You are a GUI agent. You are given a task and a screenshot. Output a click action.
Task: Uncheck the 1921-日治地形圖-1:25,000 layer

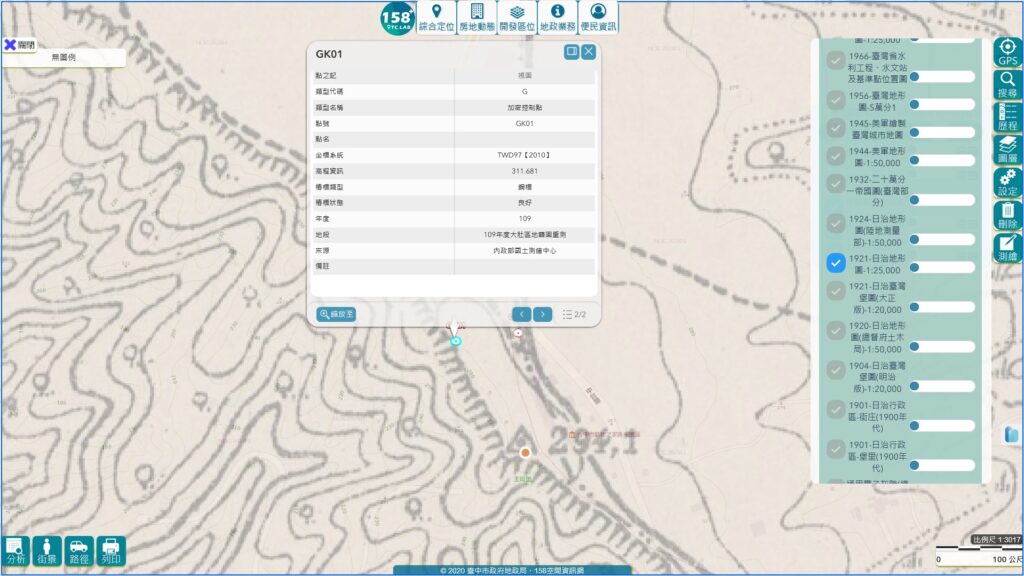tap(835, 263)
